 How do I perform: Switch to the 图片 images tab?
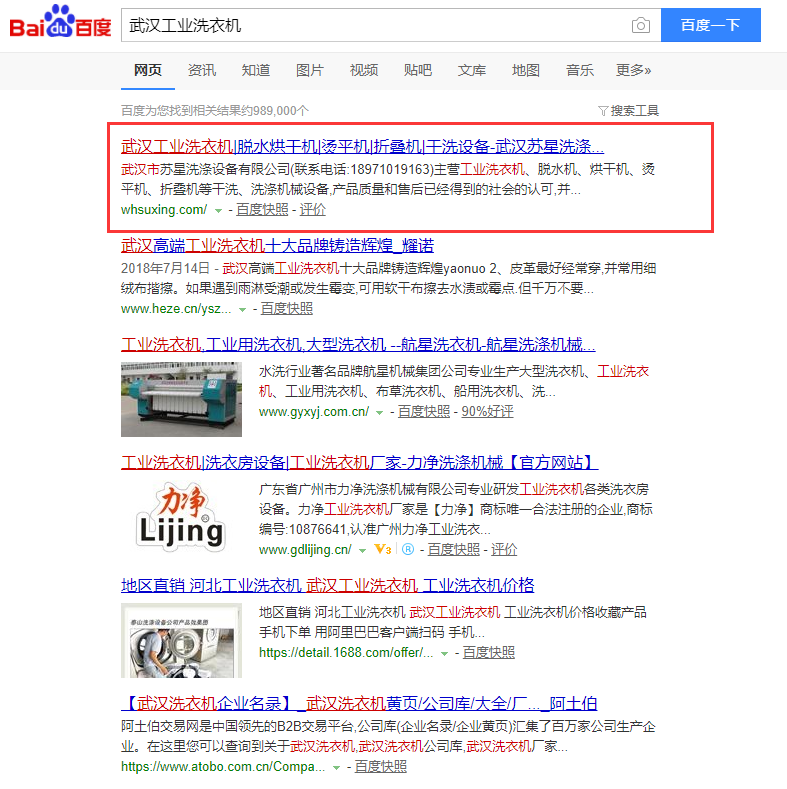point(309,70)
